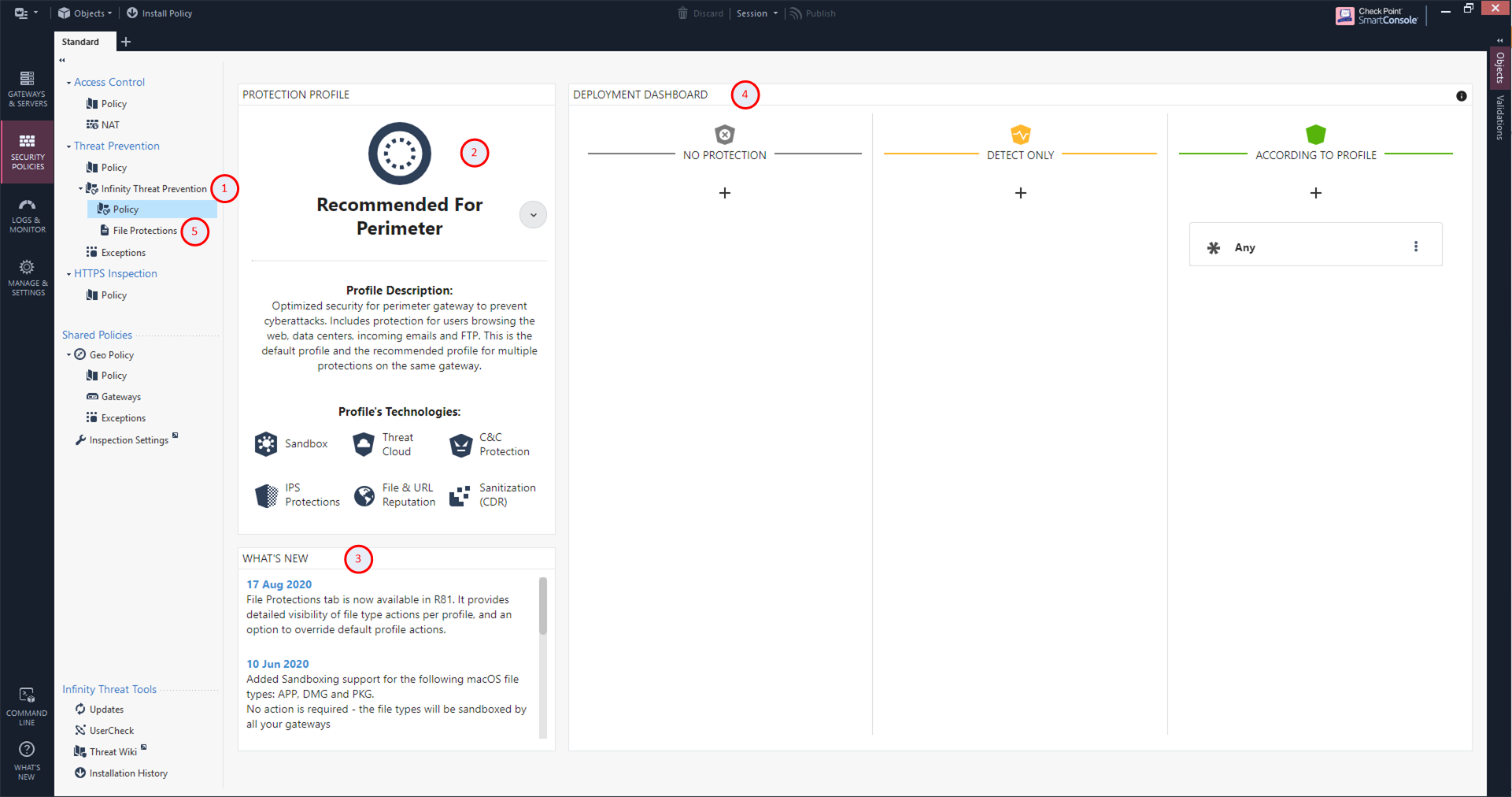The width and height of the screenshot is (1512, 797).
Task: Open Geo Policy Exceptions
Action: (116, 418)
